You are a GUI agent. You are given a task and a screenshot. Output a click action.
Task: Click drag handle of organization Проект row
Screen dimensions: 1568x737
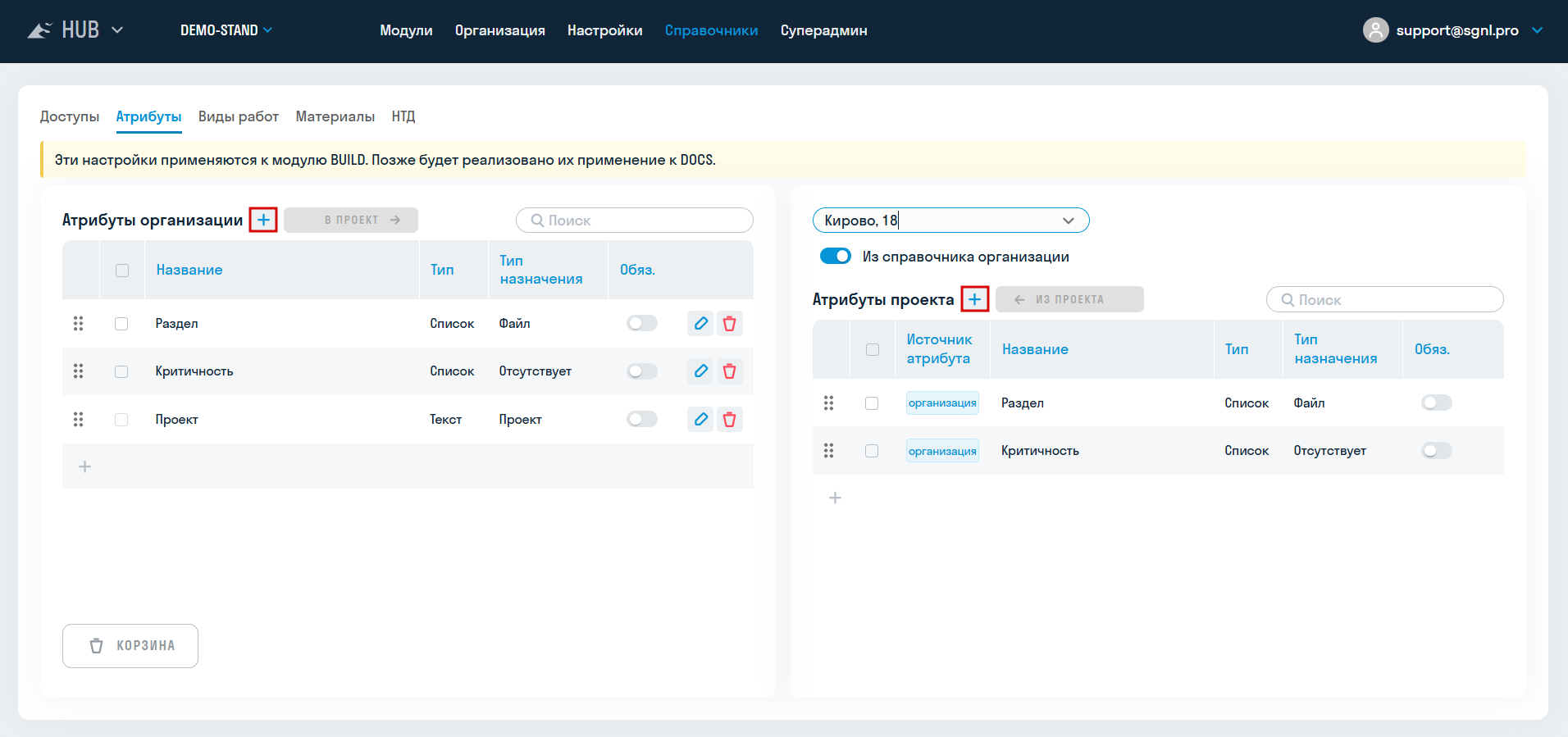[79, 420]
